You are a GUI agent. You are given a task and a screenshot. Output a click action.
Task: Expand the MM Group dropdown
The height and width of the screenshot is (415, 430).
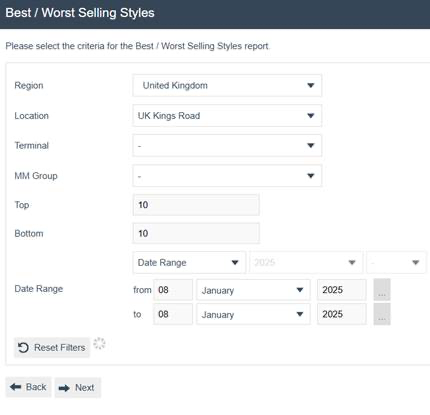(227, 176)
